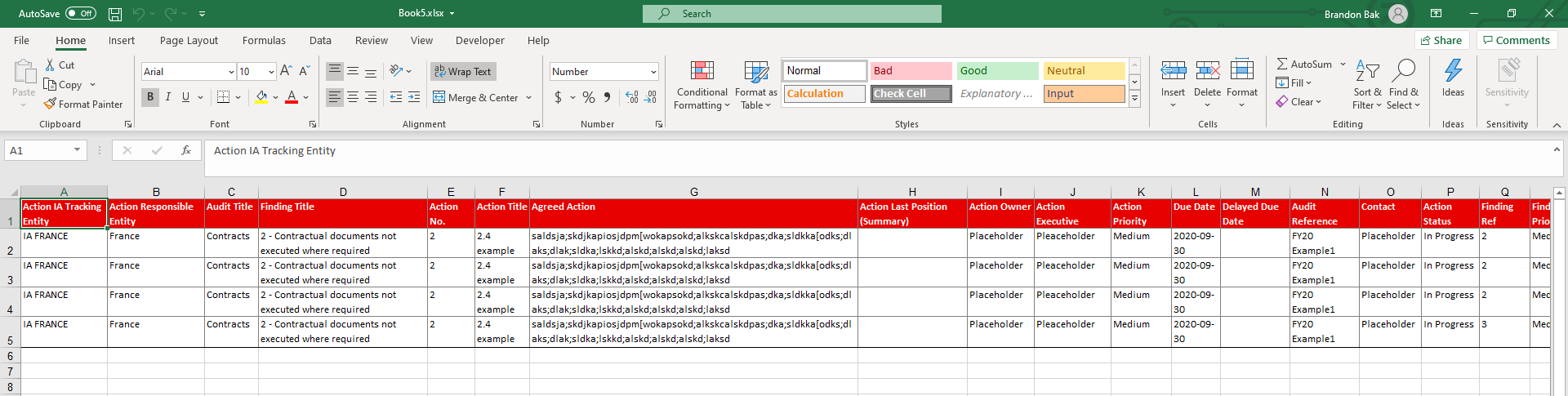Toggle Bold formatting
The width and height of the screenshot is (1568, 396).
point(150,97)
